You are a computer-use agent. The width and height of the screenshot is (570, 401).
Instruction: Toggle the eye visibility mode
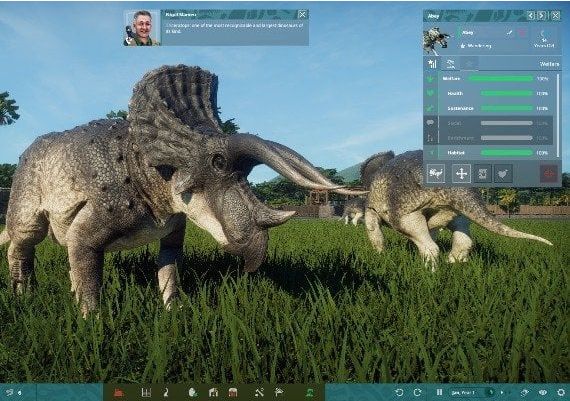pyautogui.click(x=543, y=393)
